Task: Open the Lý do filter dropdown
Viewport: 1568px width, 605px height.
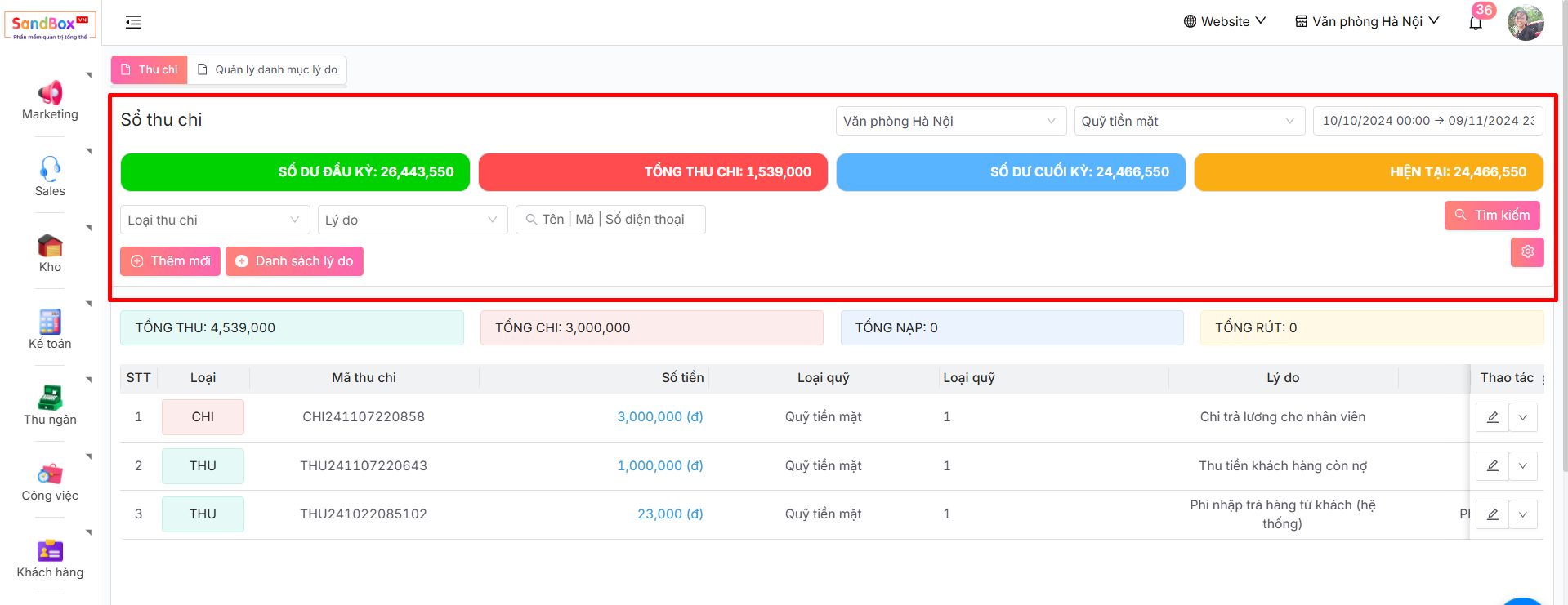Action: tap(412, 220)
